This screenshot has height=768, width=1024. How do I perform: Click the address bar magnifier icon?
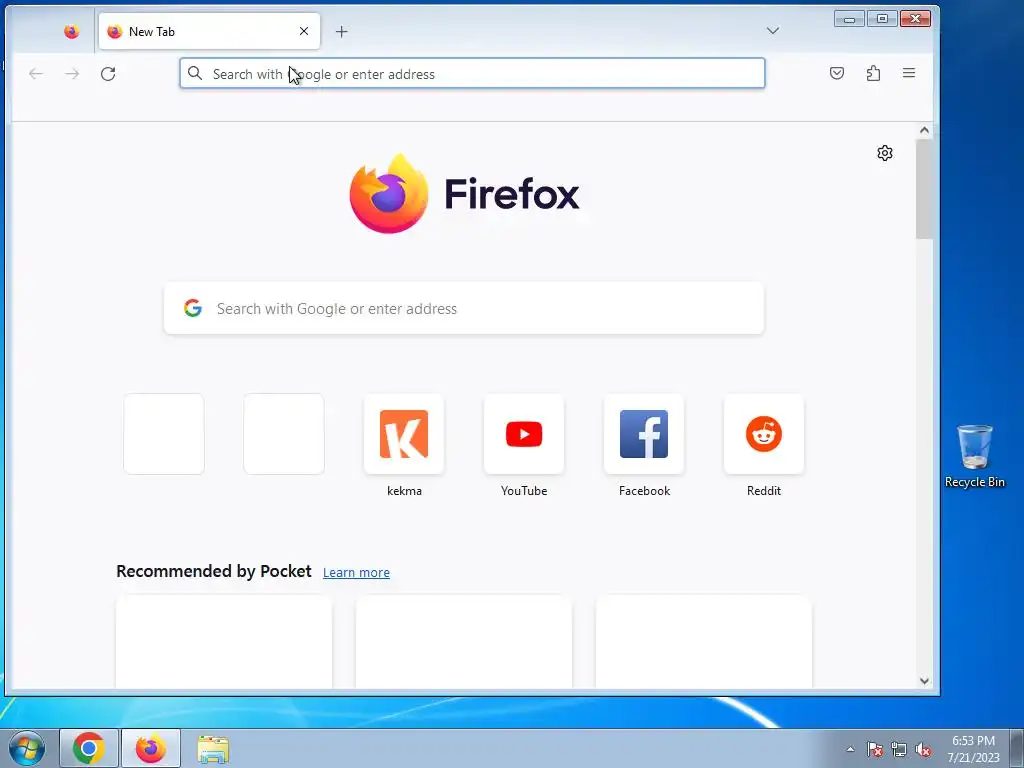tap(195, 73)
